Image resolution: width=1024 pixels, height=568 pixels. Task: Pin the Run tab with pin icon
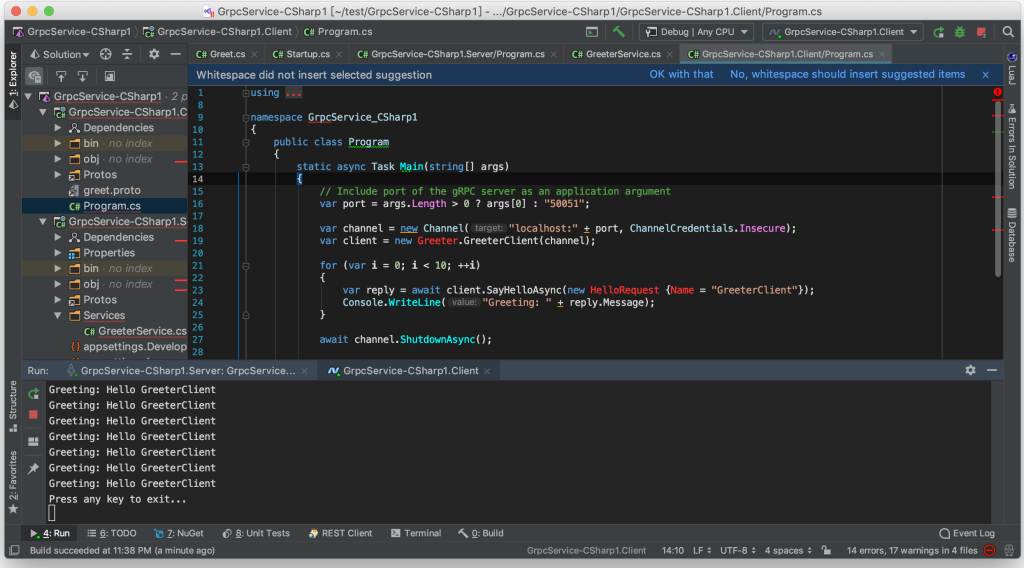tap(33, 468)
